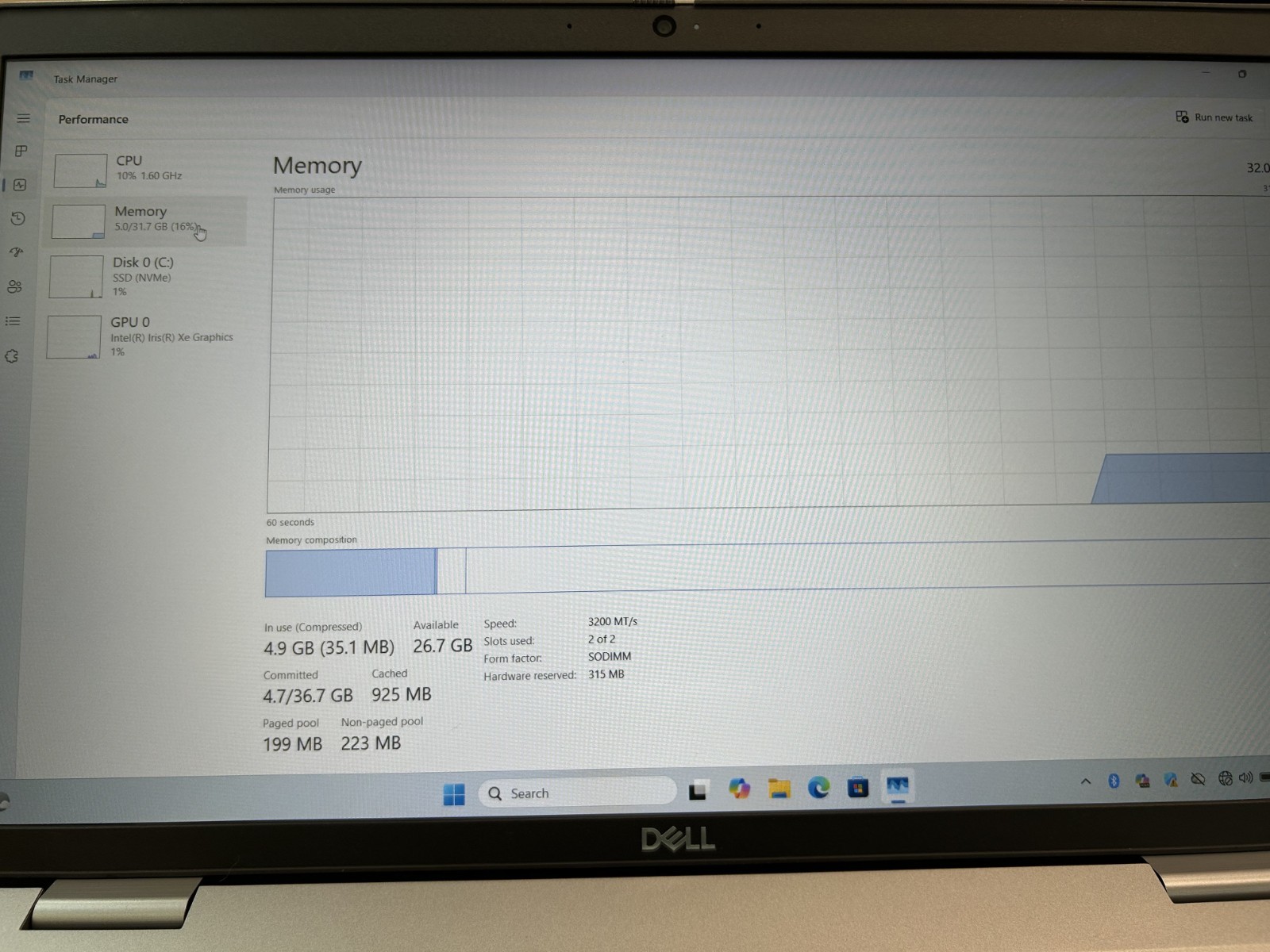Screen dimensions: 1270x952
Task: Click the GPU 0 mini graph thumbnail
Action: click(74, 336)
